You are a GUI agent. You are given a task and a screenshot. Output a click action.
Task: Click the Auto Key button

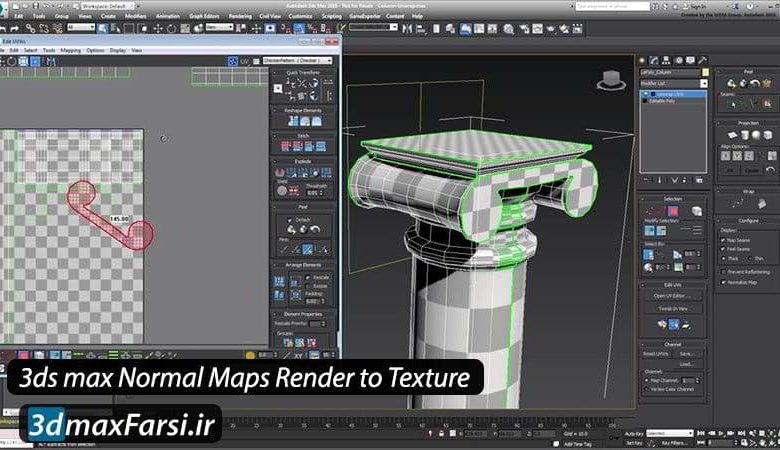(634, 434)
